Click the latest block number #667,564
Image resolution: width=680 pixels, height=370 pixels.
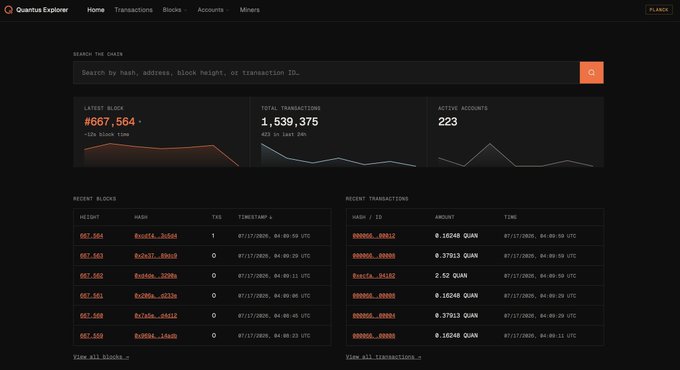click(x=110, y=121)
